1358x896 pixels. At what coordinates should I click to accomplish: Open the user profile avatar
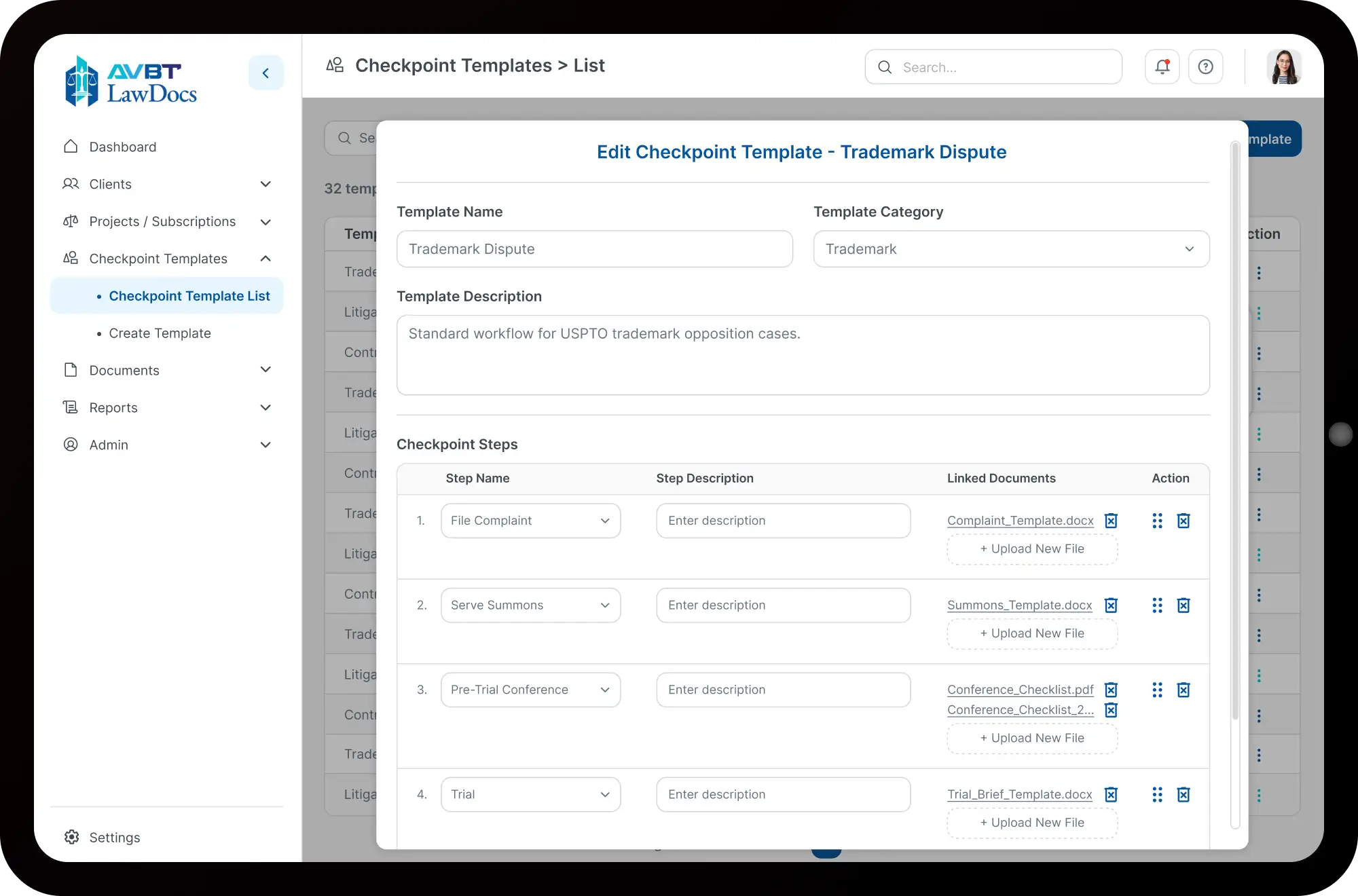pos(1283,67)
